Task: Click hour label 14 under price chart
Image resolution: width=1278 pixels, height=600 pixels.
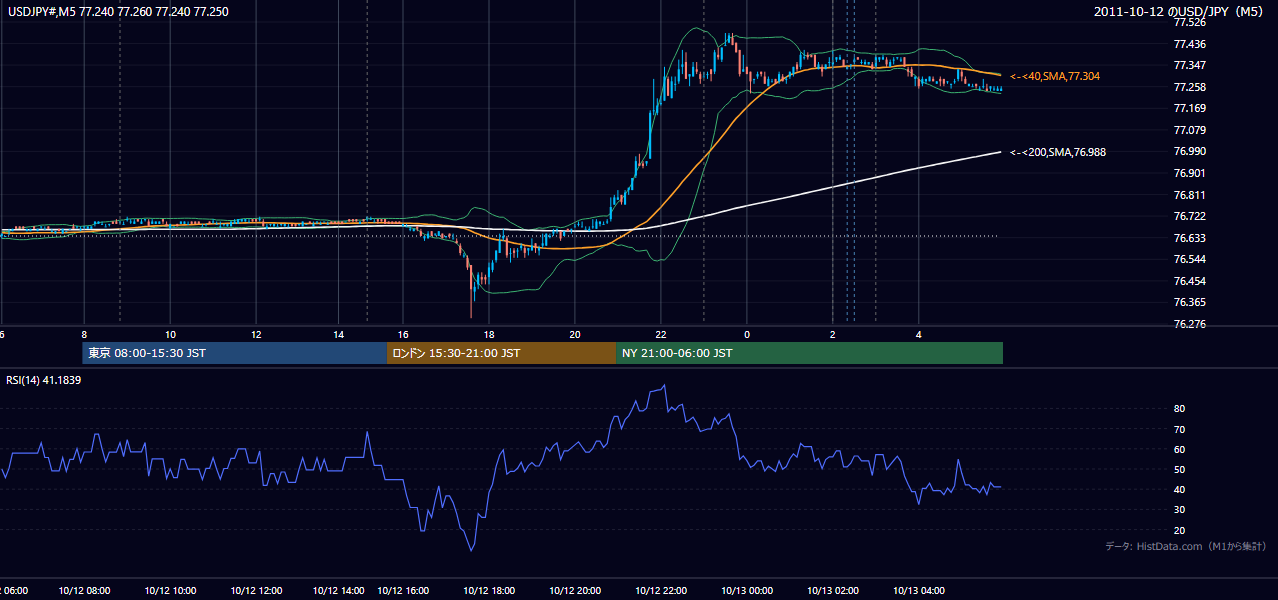Action: (340, 334)
